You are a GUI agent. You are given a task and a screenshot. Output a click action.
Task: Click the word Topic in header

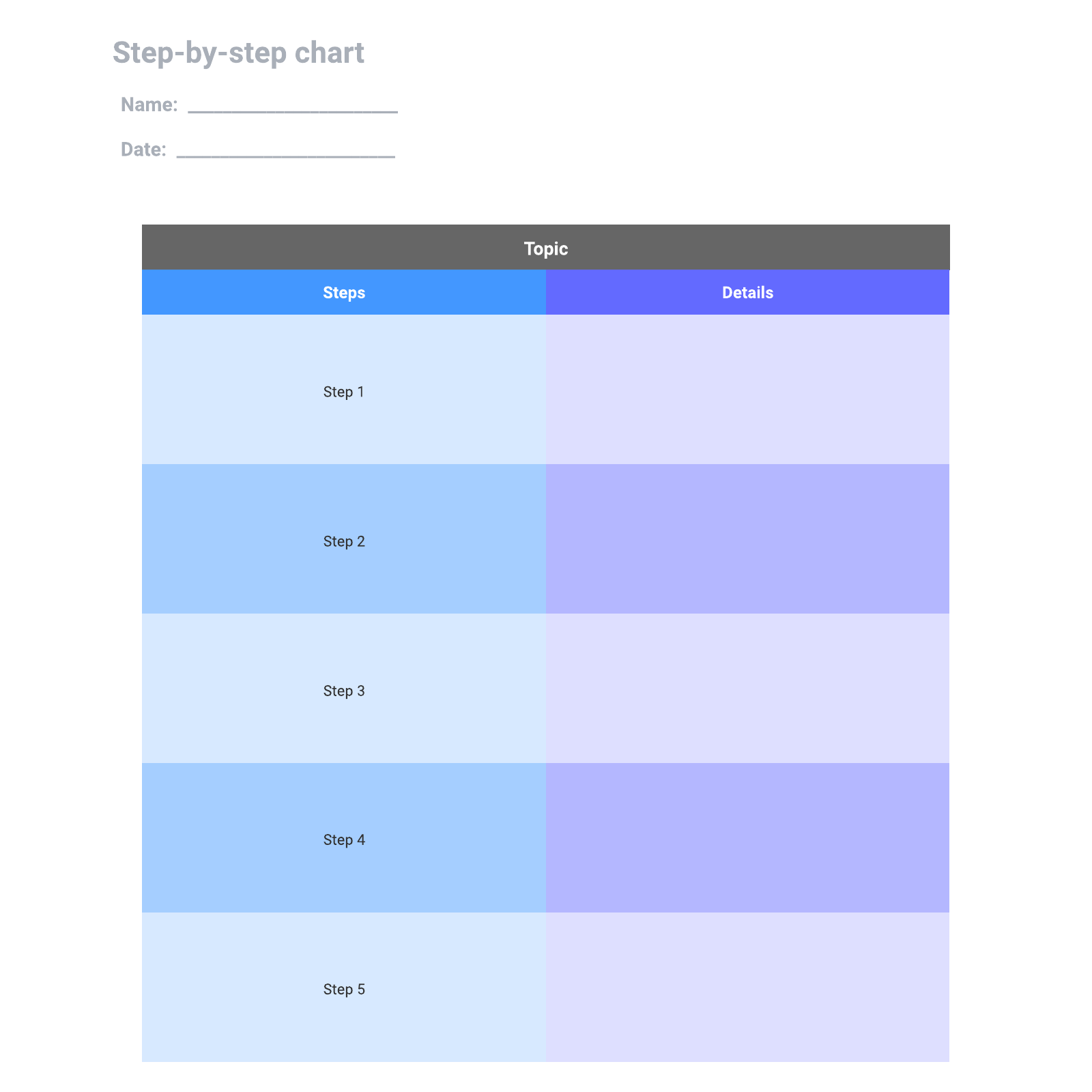pos(546,248)
